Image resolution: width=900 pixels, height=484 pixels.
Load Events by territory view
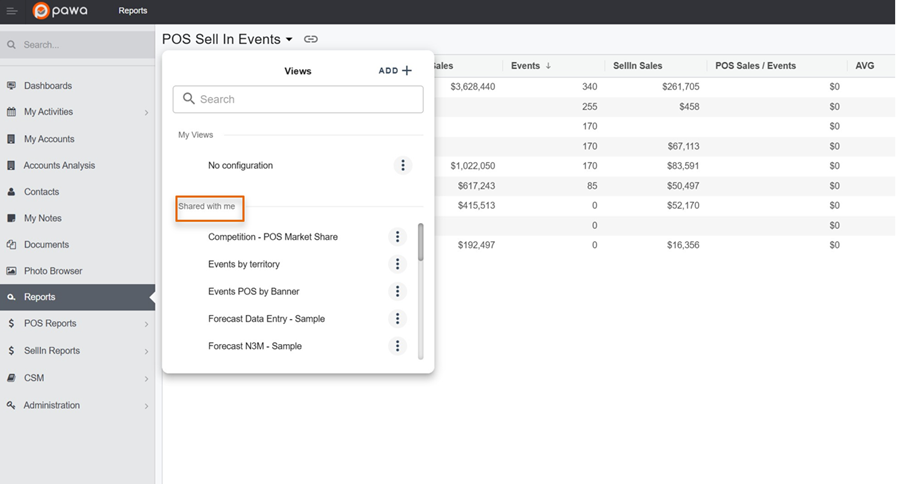click(244, 264)
